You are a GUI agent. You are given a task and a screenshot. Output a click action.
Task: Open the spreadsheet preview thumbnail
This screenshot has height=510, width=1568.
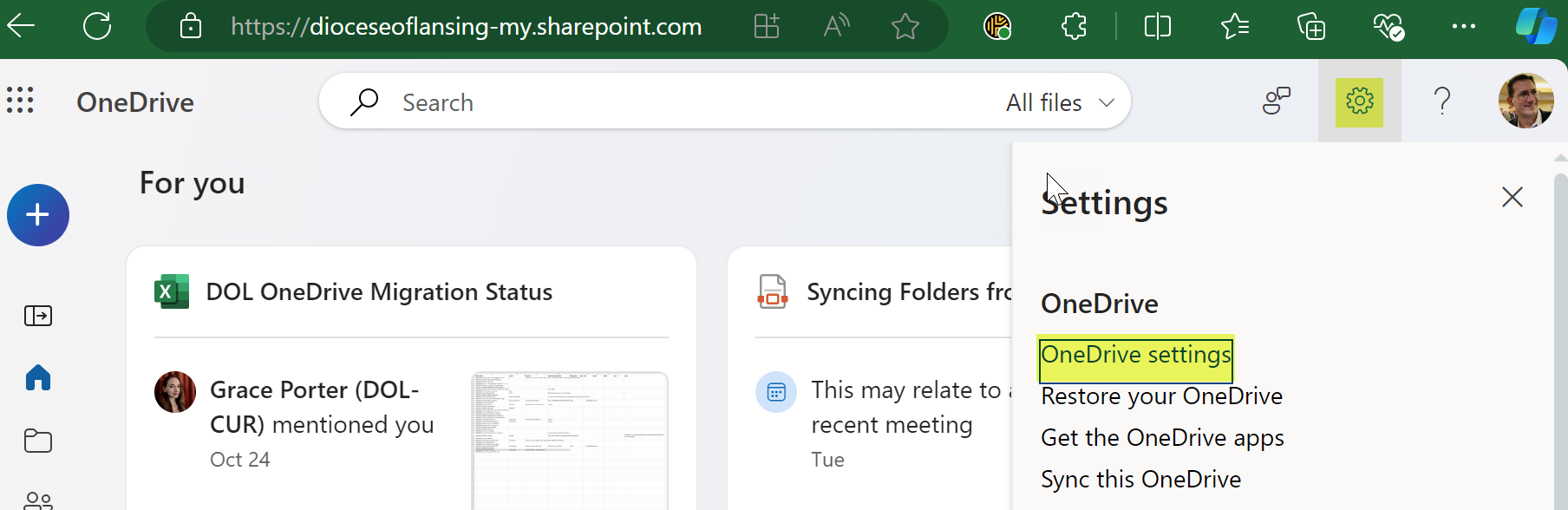coord(570,441)
